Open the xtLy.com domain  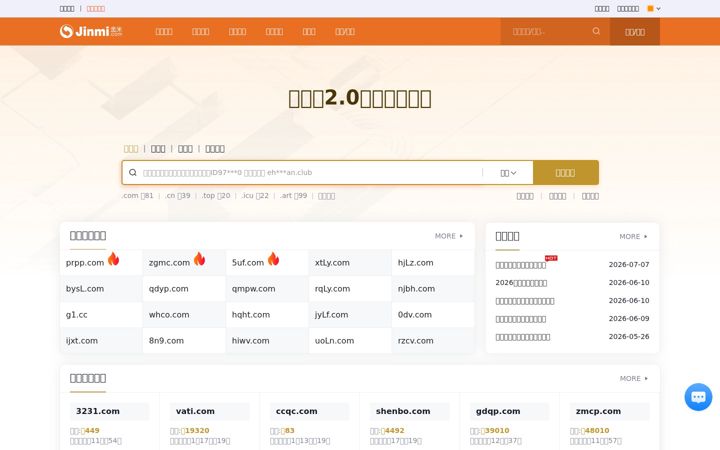[332, 263]
